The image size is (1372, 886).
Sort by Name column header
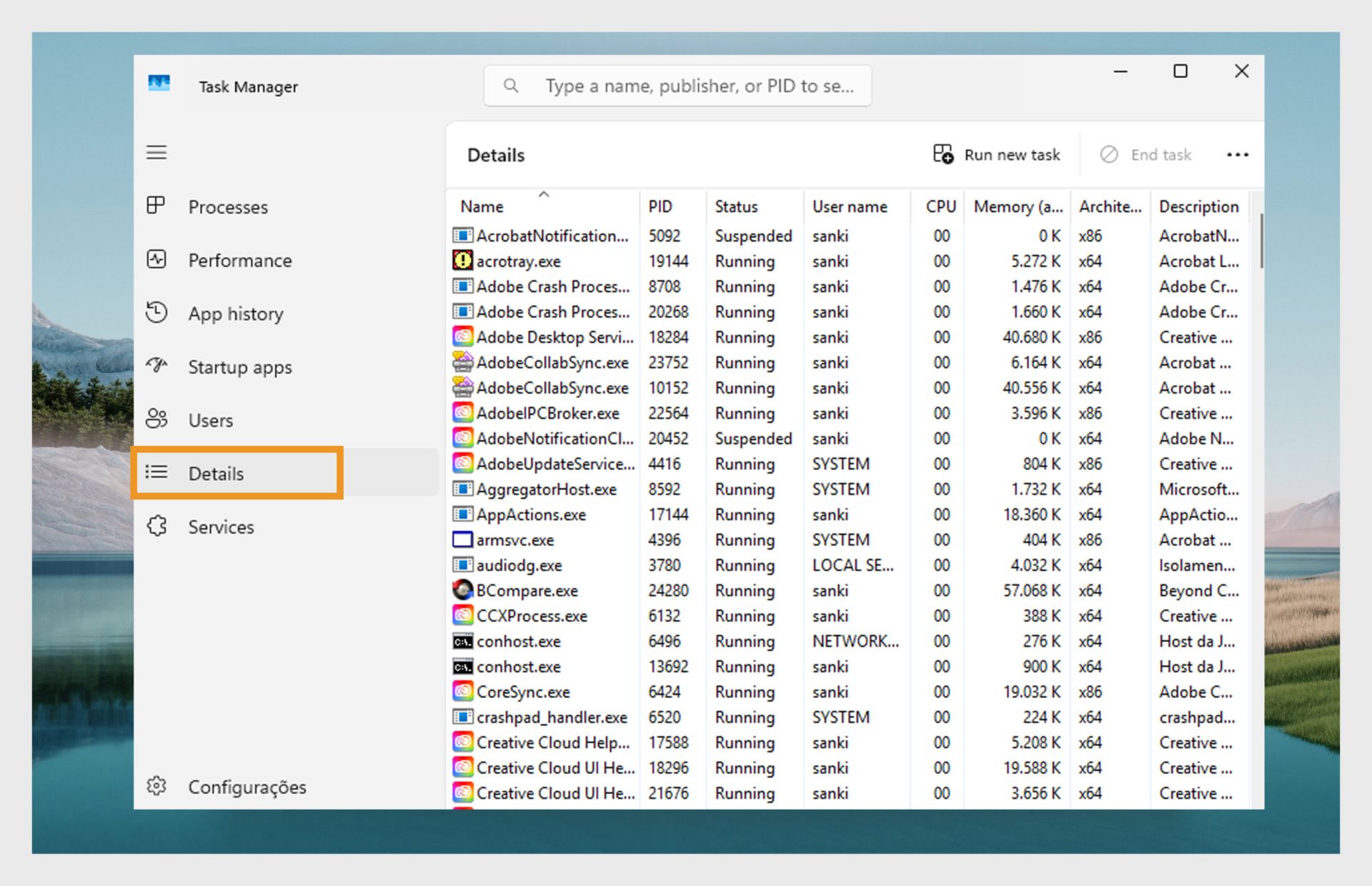coord(482,206)
